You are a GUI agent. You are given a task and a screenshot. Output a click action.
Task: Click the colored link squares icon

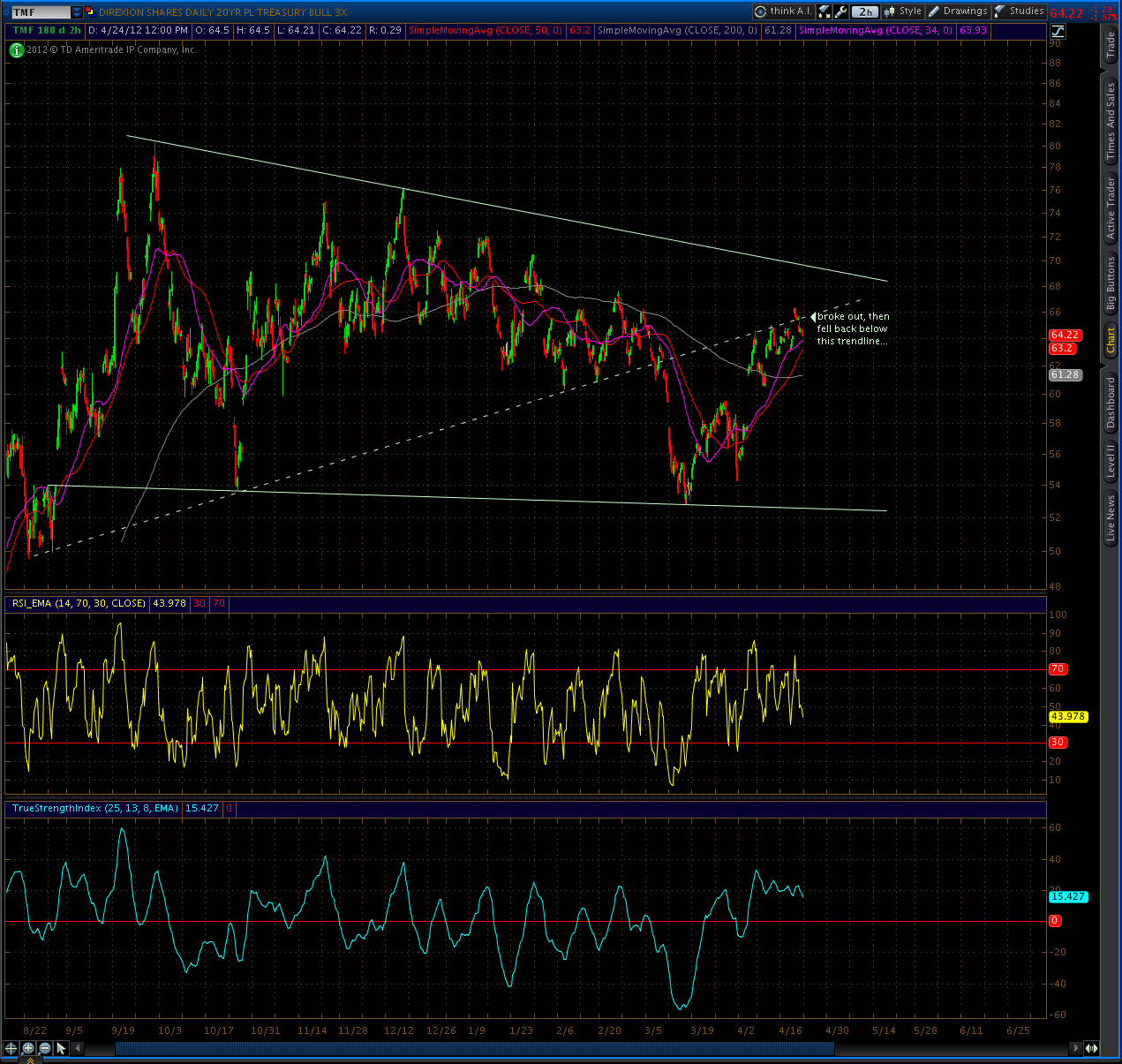(90, 12)
